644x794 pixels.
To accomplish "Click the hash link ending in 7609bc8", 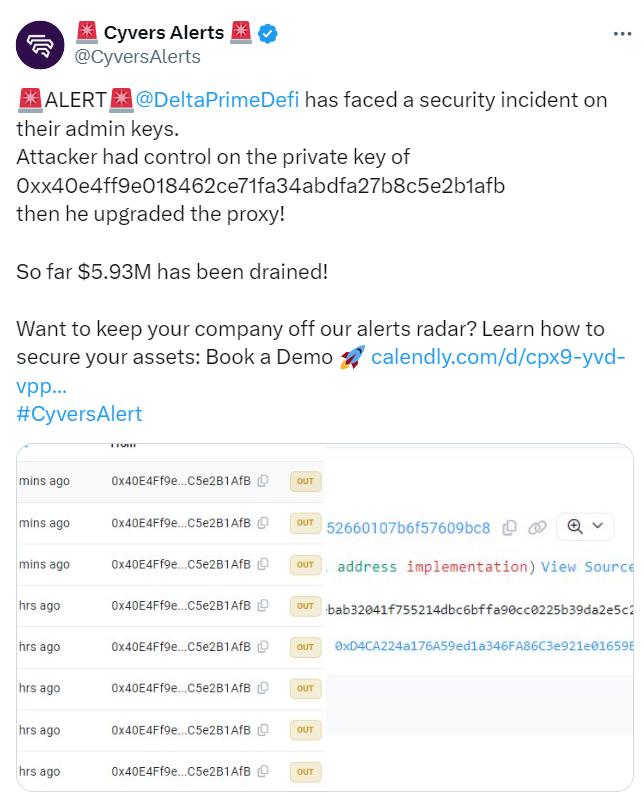I will tap(409, 527).
